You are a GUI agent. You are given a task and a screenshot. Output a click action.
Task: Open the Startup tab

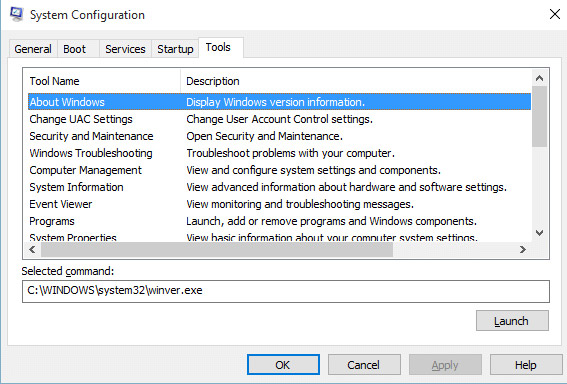pyautogui.click(x=175, y=49)
